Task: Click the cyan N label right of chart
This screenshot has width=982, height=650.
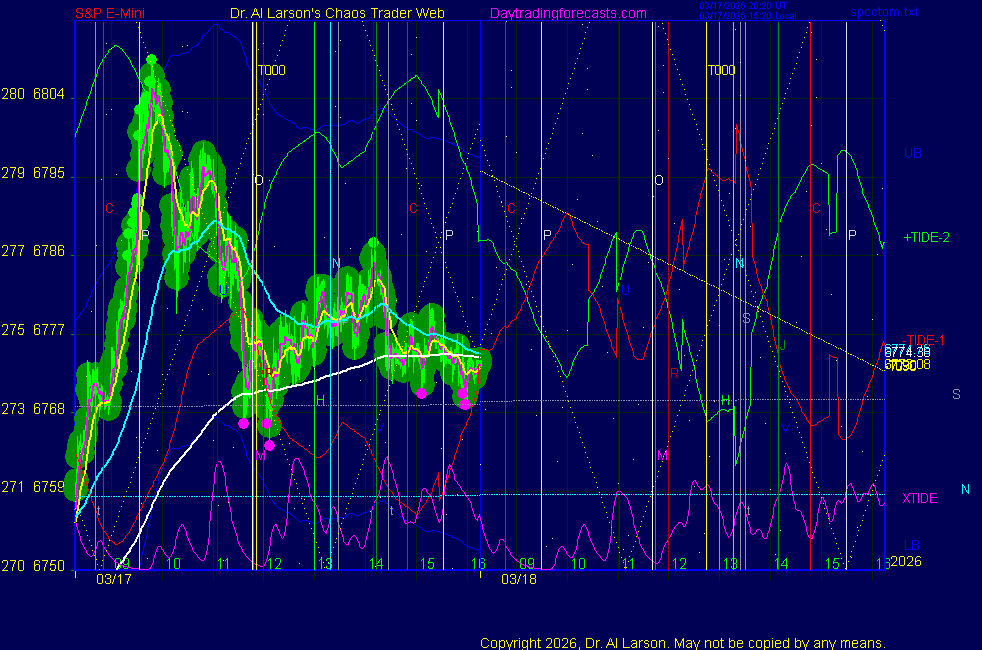Action: [x=965, y=489]
